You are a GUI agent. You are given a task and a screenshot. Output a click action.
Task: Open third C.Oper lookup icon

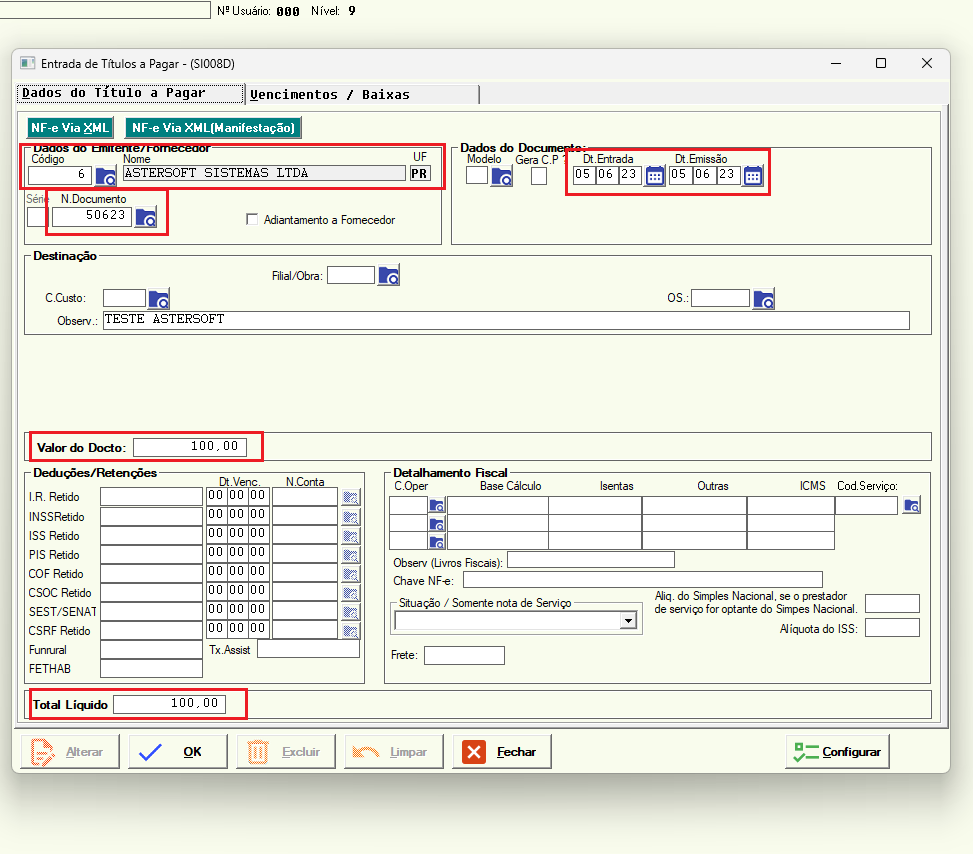(437, 542)
